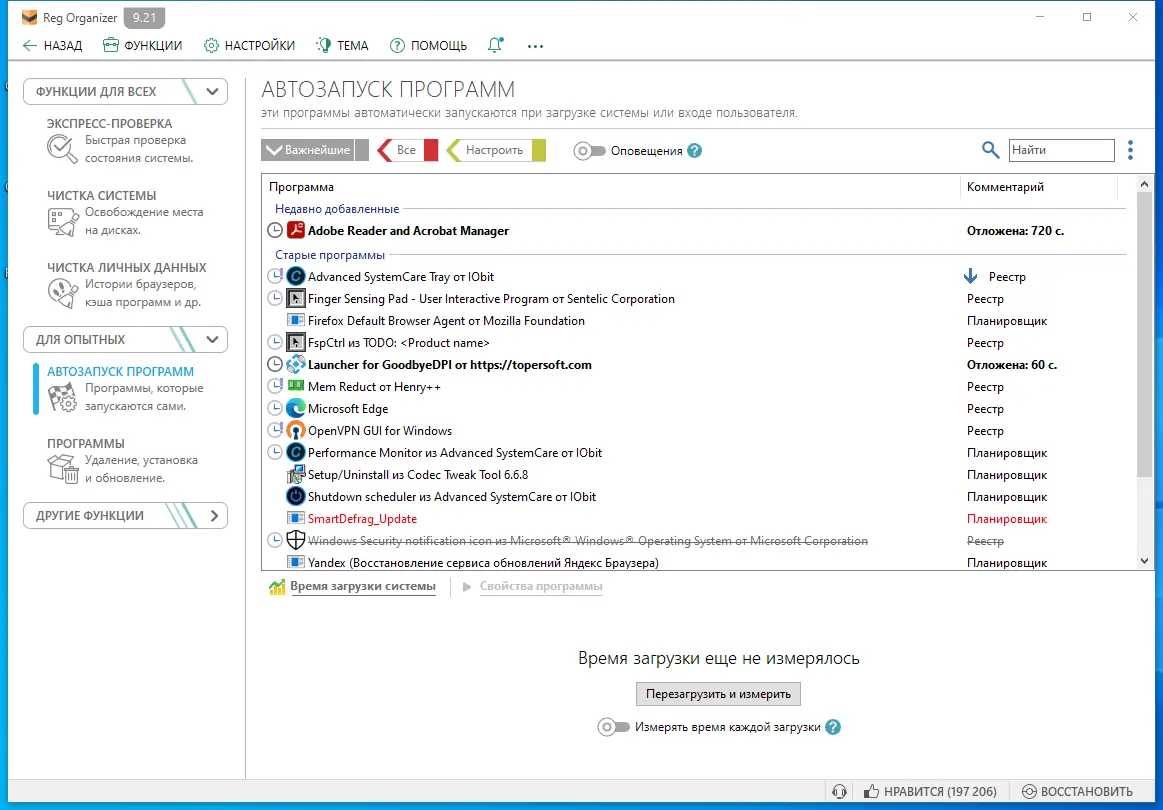Toggle delay clock for Performance Monitor row
Viewport: 1163px width, 810px height.
pyautogui.click(x=274, y=452)
